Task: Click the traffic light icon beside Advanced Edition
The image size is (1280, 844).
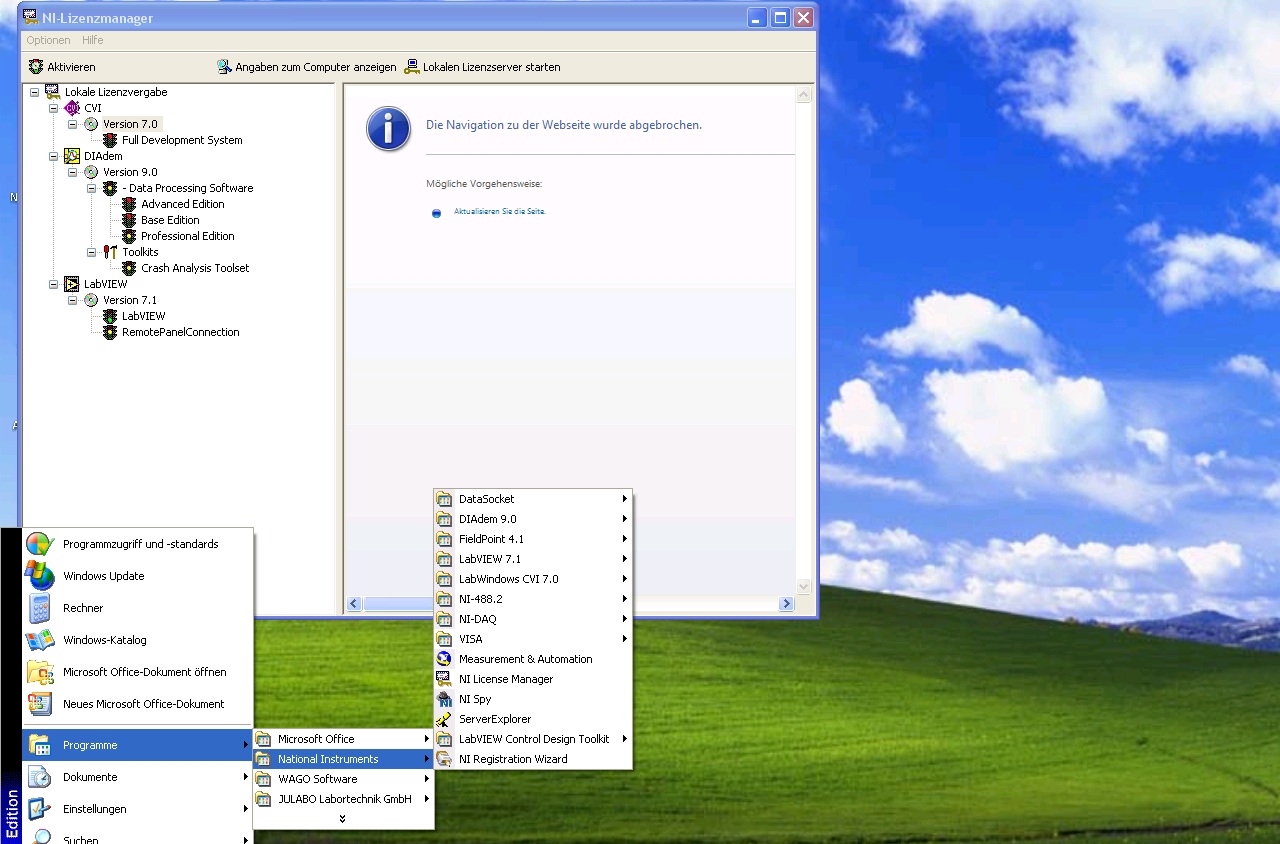Action: [x=129, y=204]
